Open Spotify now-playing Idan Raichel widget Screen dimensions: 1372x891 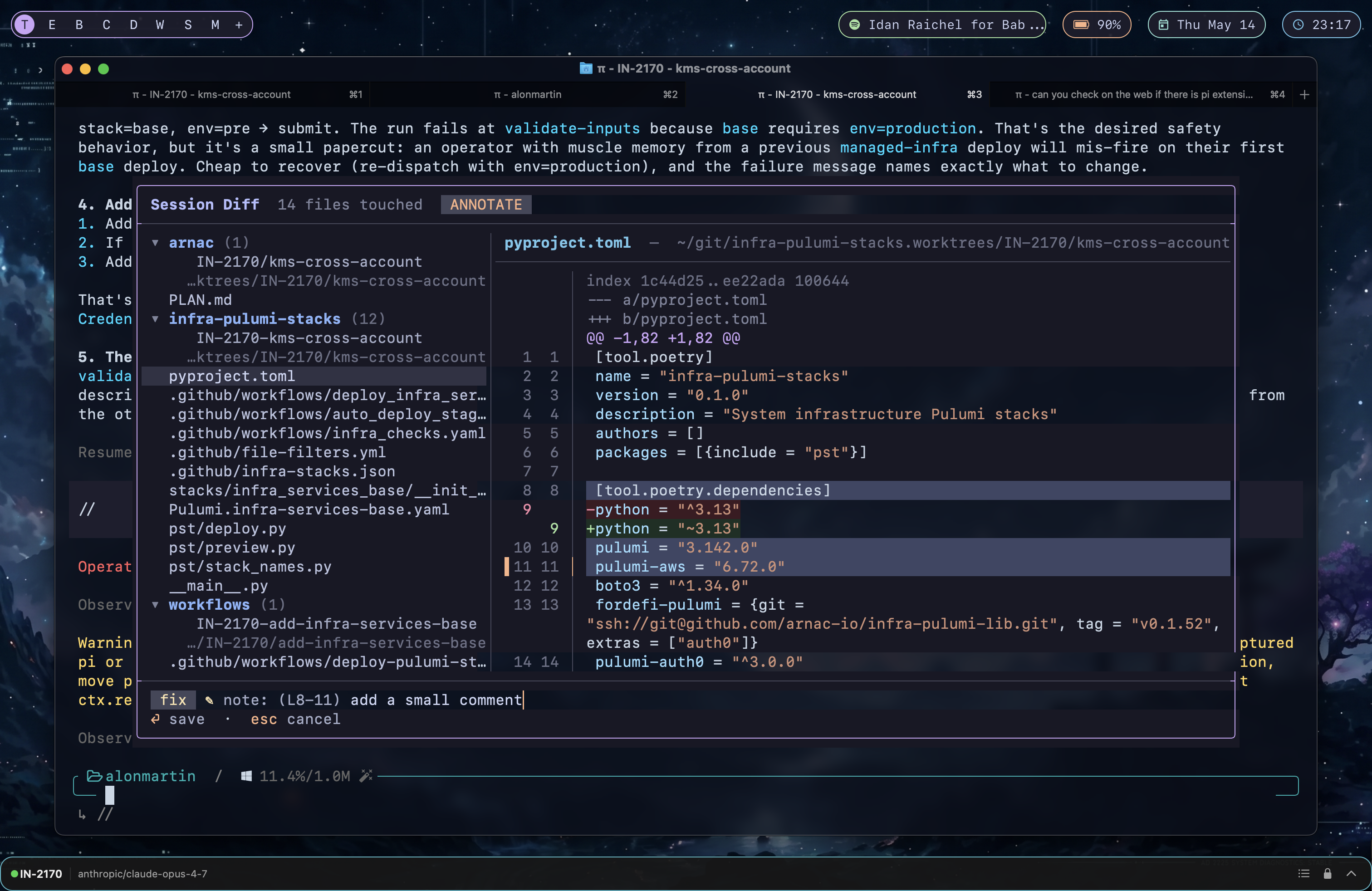click(x=942, y=25)
